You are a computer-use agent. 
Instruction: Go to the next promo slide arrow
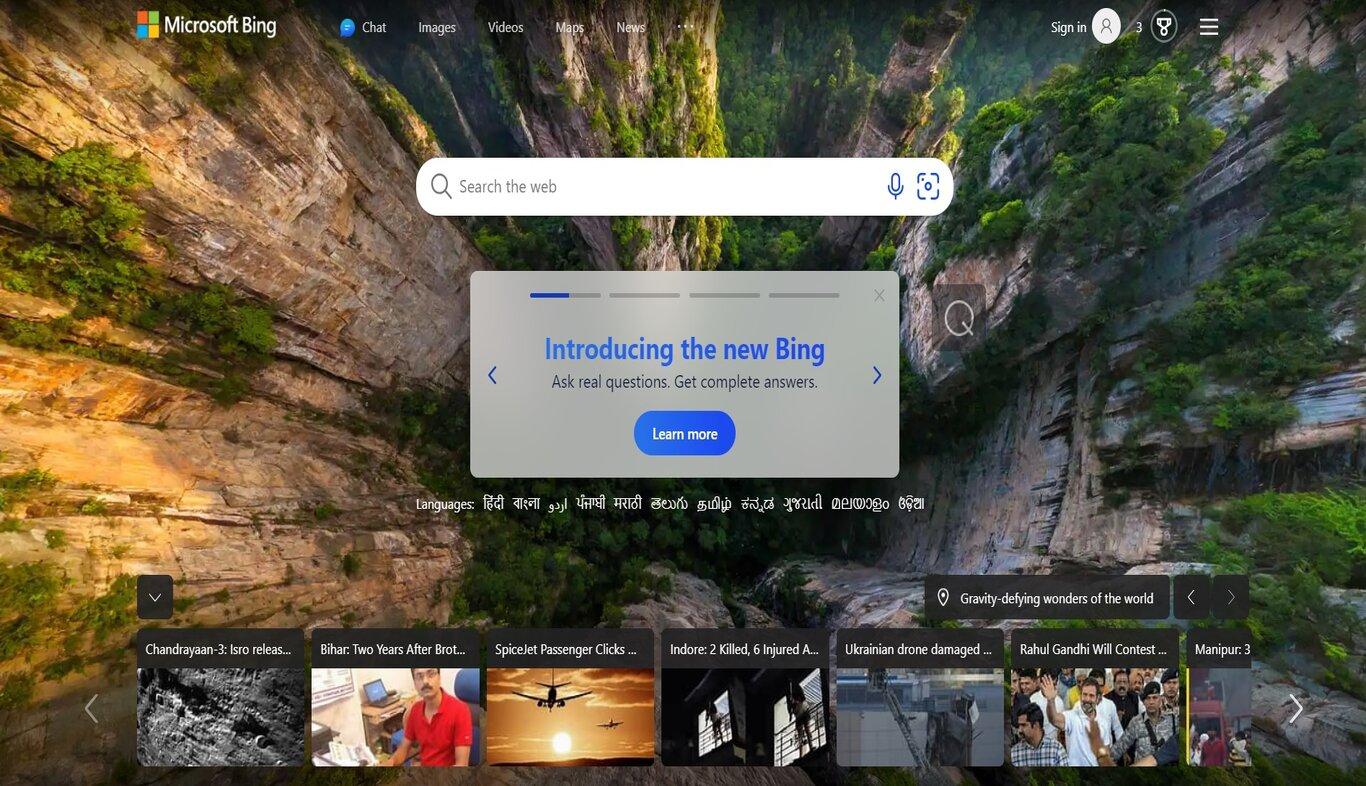click(x=877, y=375)
